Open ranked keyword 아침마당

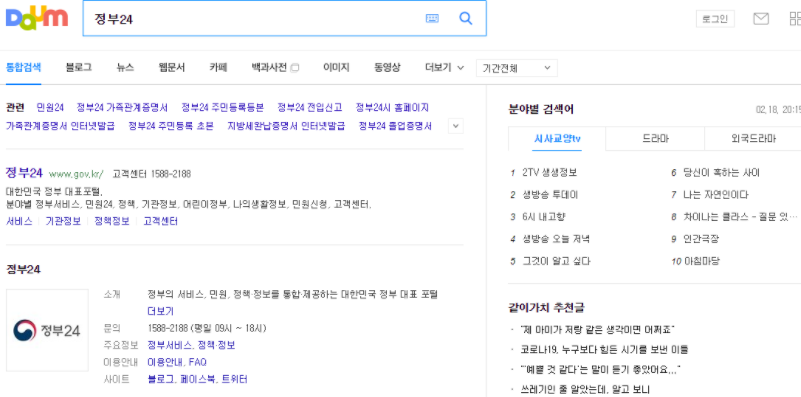(701, 261)
